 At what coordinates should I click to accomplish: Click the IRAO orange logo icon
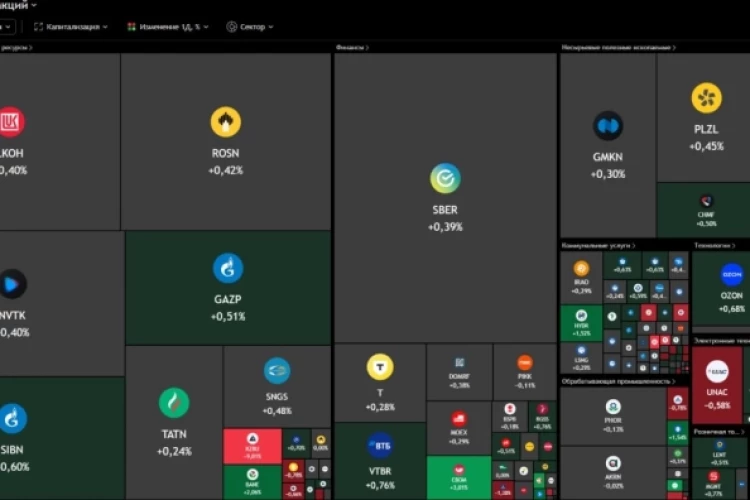[581, 268]
